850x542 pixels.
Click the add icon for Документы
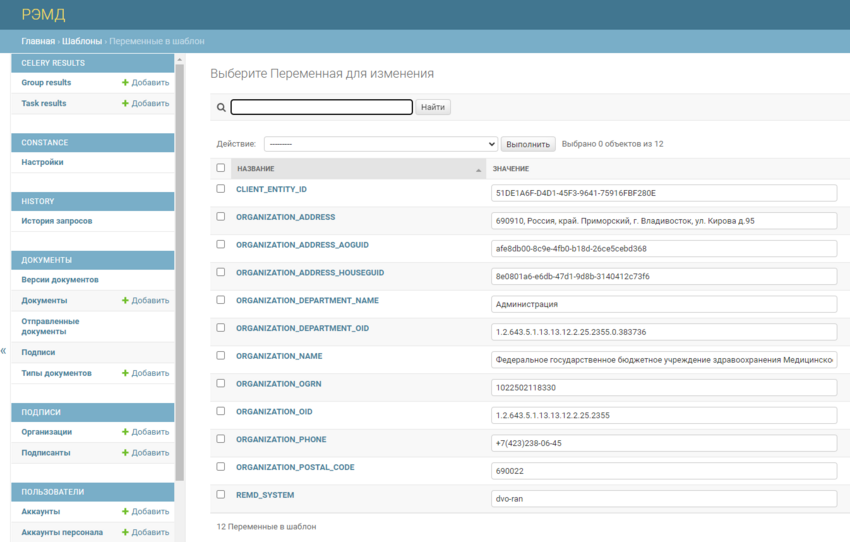pyautogui.click(x=125, y=300)
